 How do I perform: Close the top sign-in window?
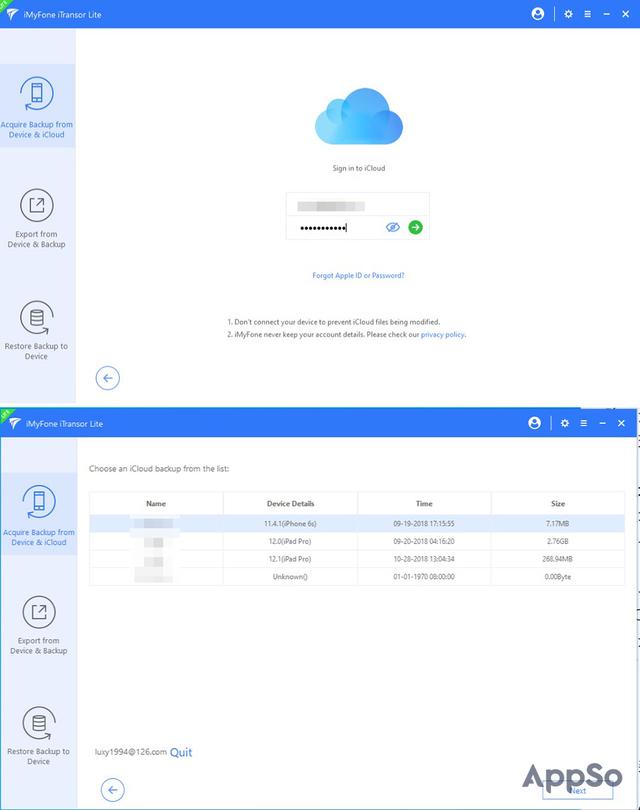[626, 14]
